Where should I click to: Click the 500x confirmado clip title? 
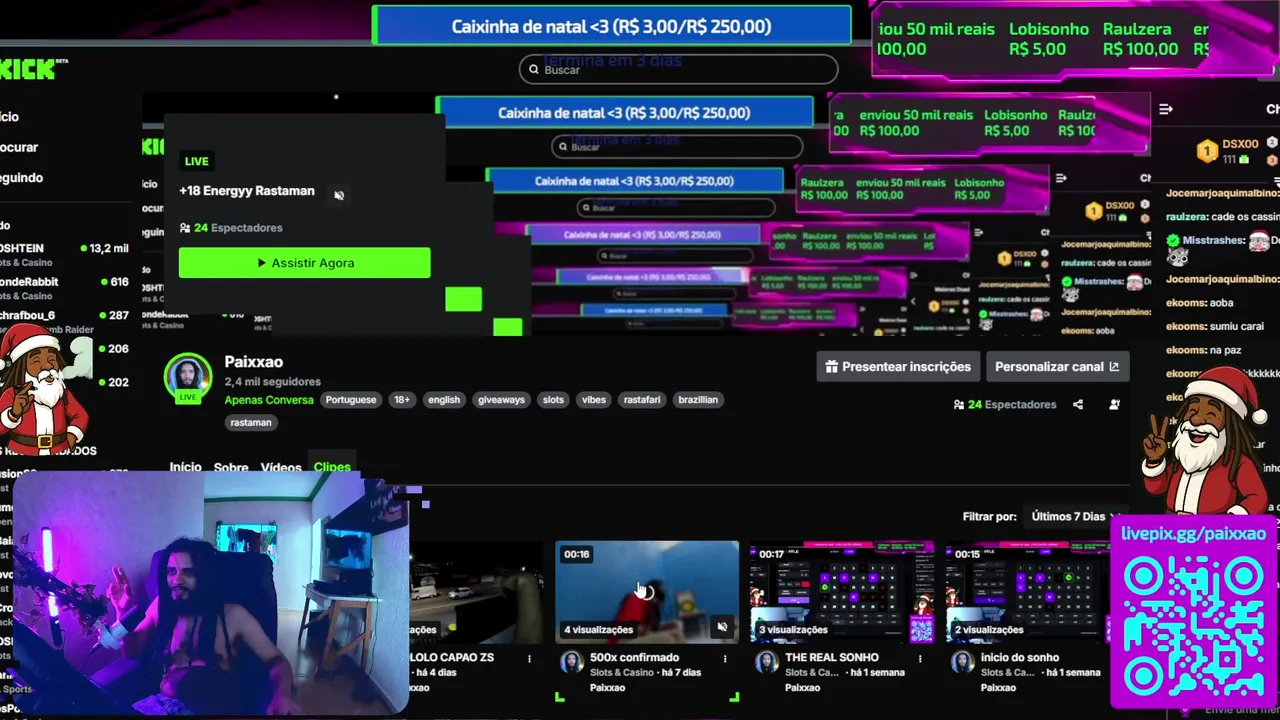point(634,658)
